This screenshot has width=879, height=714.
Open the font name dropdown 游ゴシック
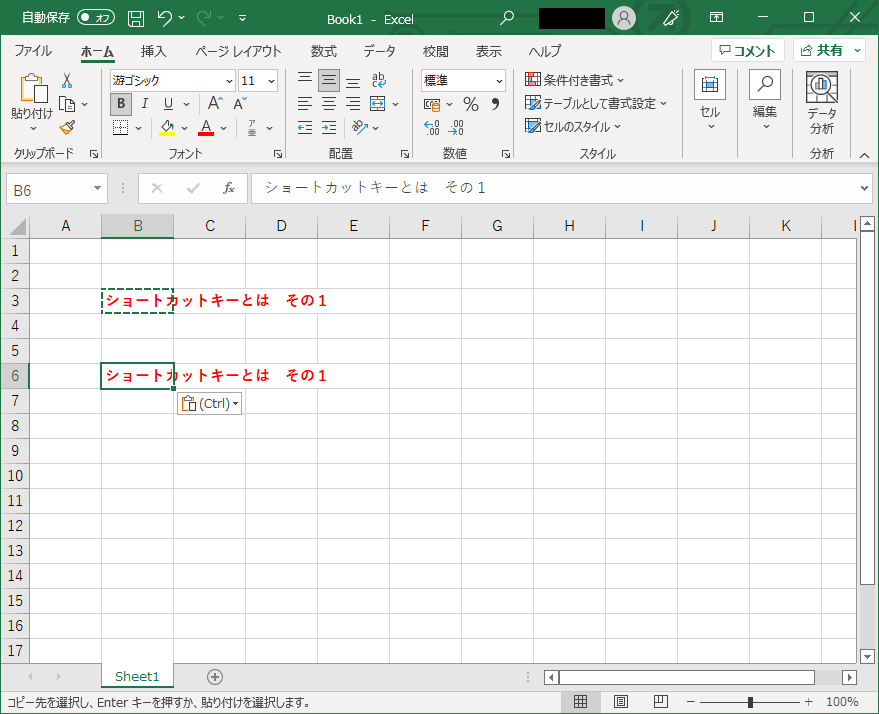pyautogui.click(x=229, y=81)
